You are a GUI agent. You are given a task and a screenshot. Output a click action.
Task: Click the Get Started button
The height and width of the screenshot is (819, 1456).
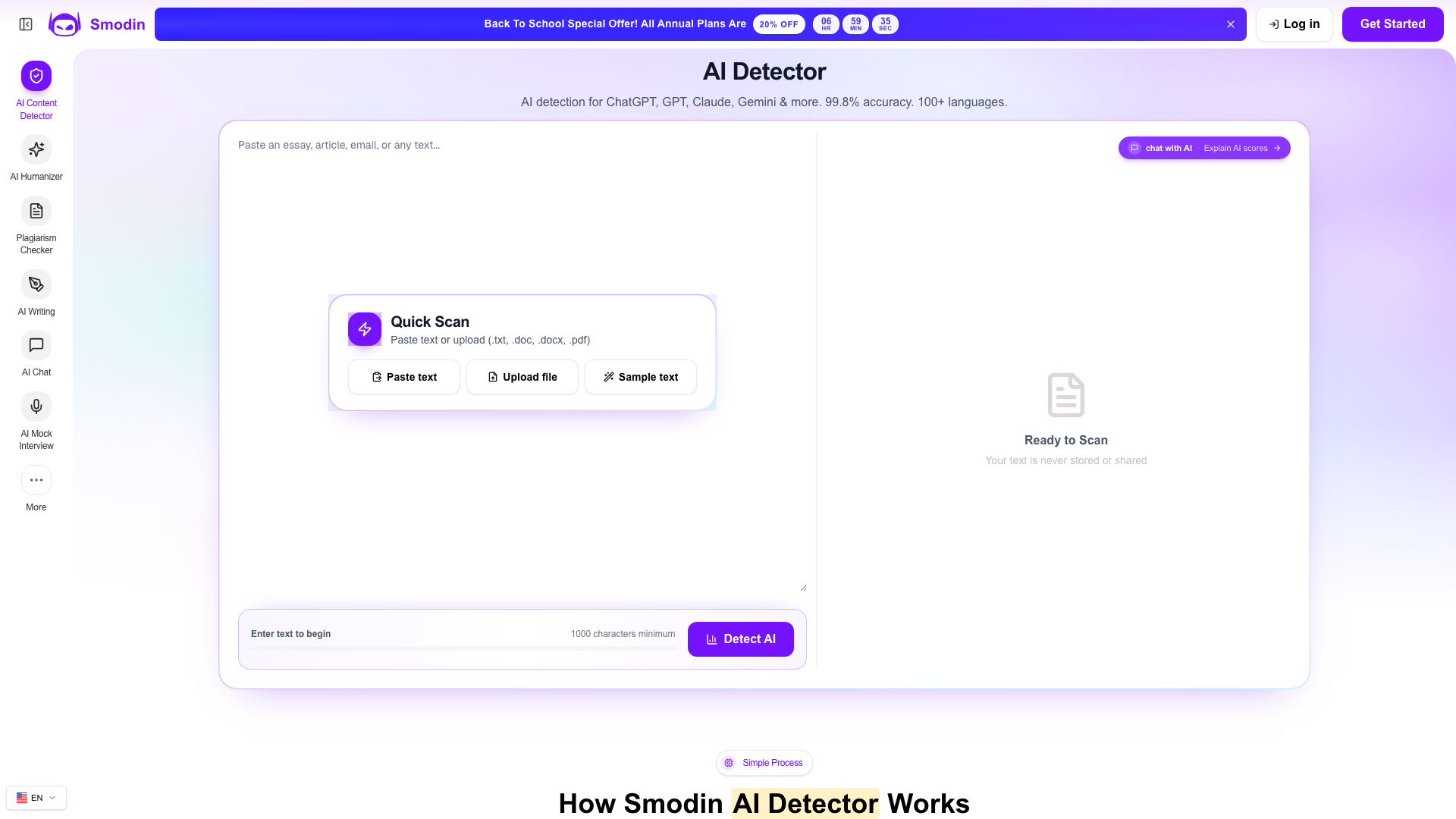tap(1392, 24)
